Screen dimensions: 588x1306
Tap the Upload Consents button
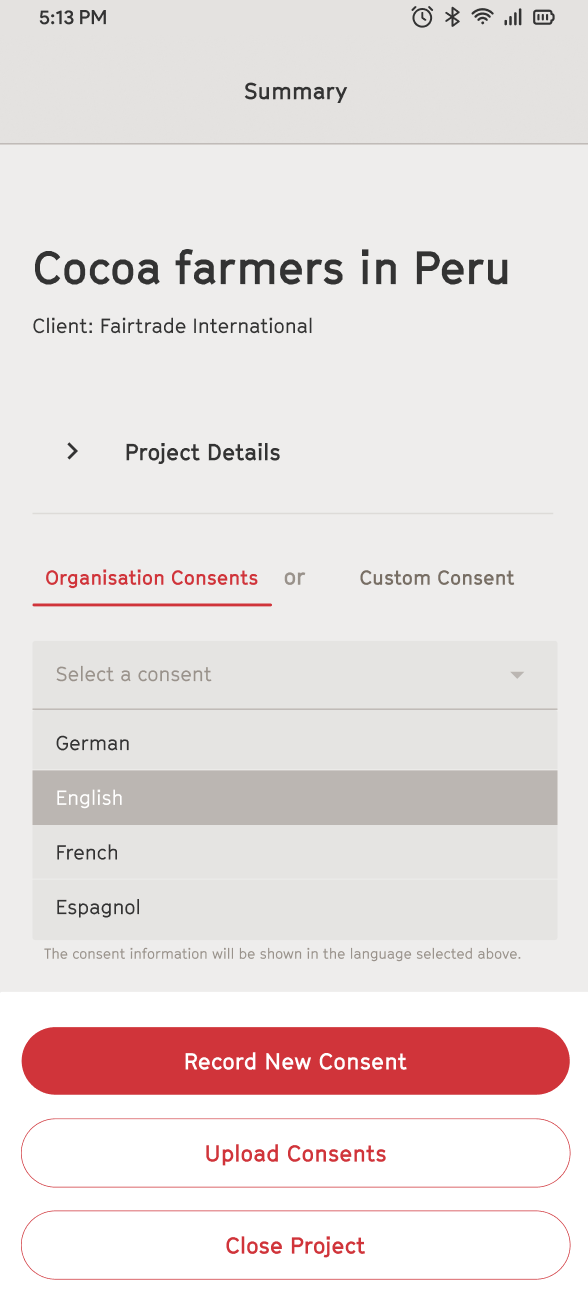295,1153
